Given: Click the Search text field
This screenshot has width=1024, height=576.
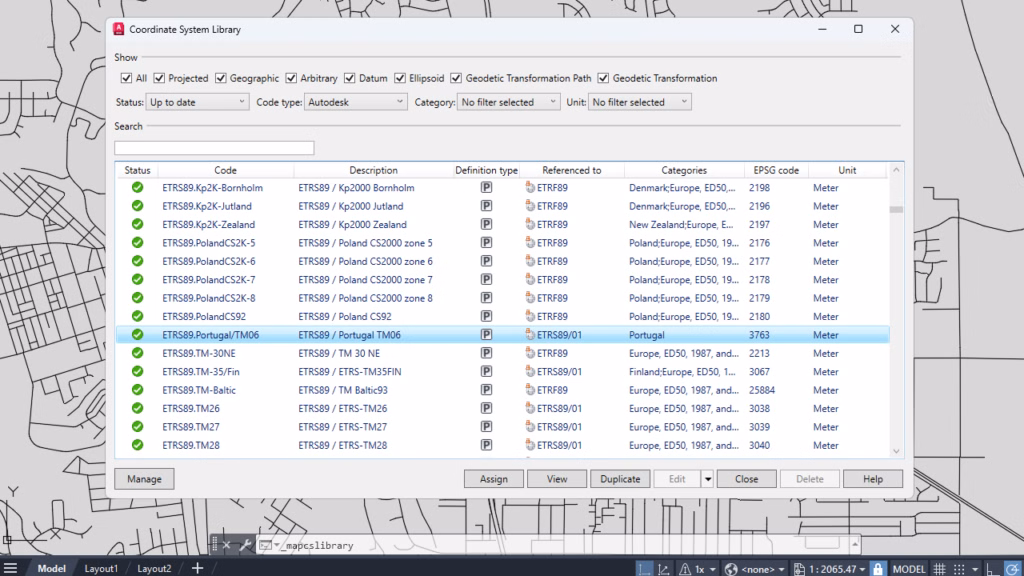Looking at the screenshot, I should point(214,148).
